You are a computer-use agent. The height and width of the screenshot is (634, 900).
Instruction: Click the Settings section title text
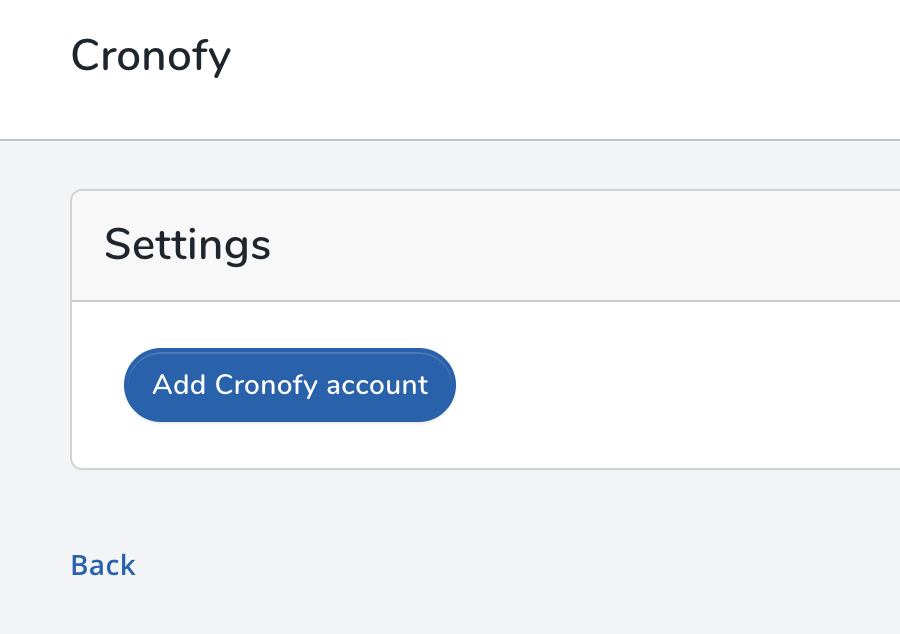click(x=187, y=245)
